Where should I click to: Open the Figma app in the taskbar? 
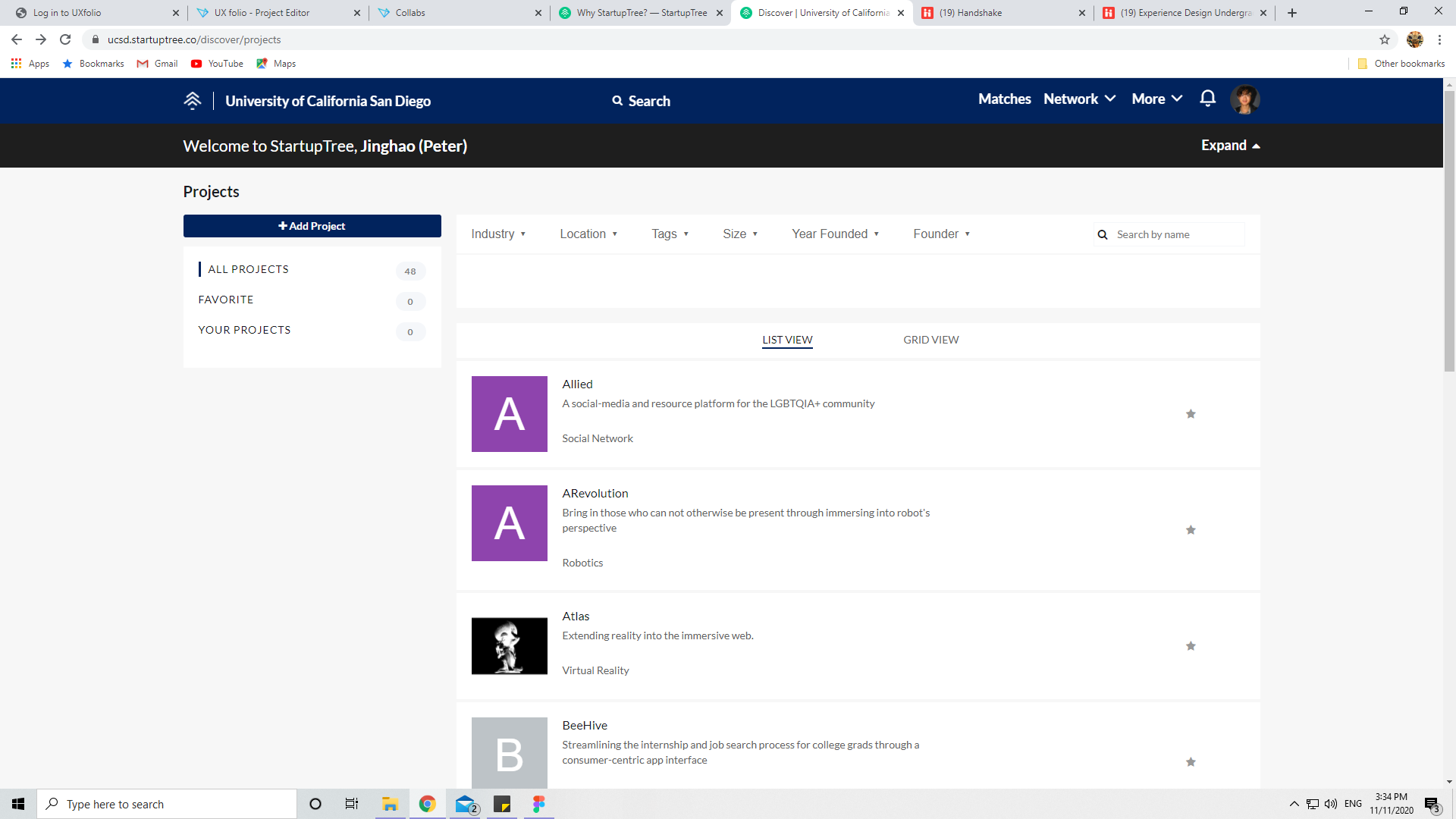(538, 804)
